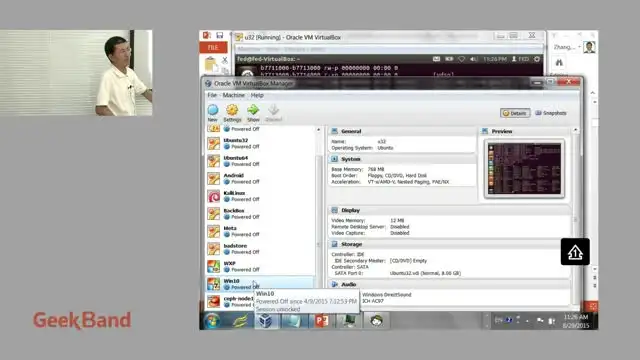Click the taskbar clock showing 11:26 AM

click(x=576, y=321)
